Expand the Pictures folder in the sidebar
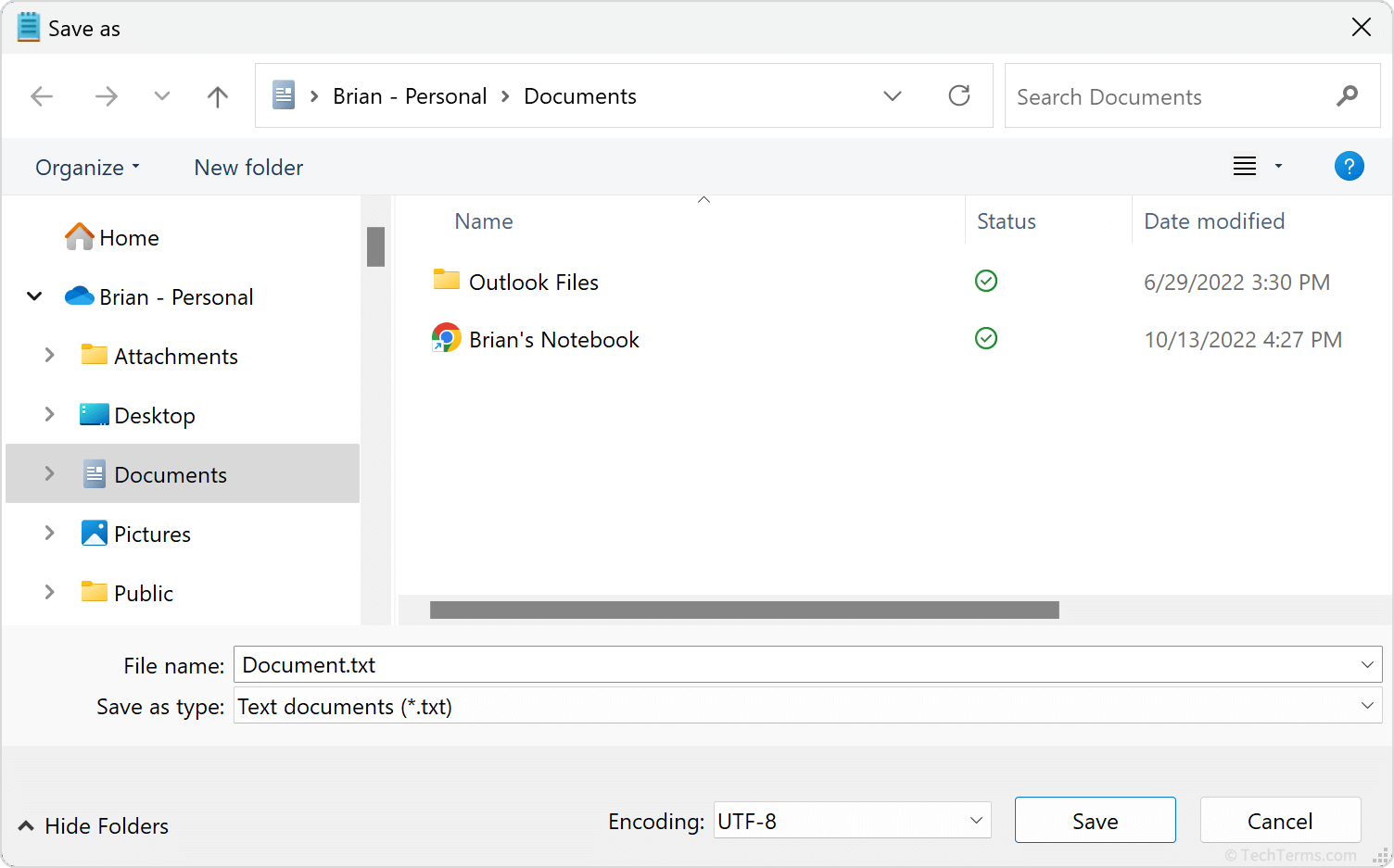The width and height of the screenshot is (1394, 868). [49, 533]
